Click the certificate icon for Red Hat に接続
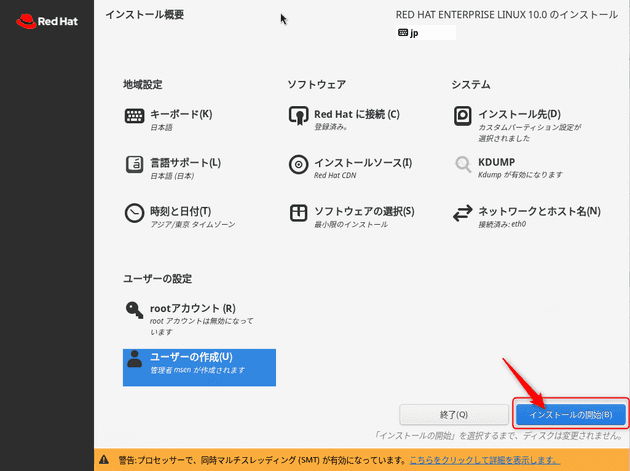 coord(299,116)
